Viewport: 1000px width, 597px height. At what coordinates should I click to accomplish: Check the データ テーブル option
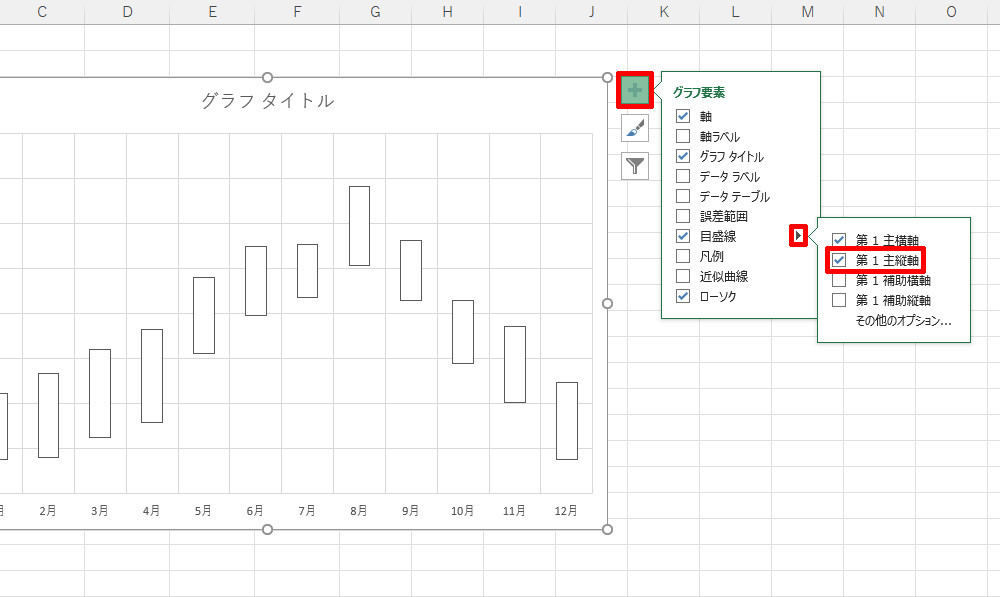[683, 196]
